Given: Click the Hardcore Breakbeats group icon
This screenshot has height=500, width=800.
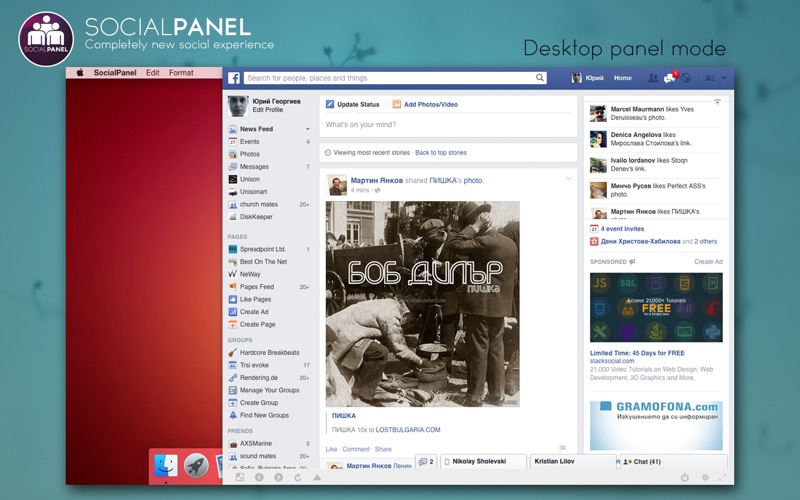Looking at the screenshot, I should point(233,353).
